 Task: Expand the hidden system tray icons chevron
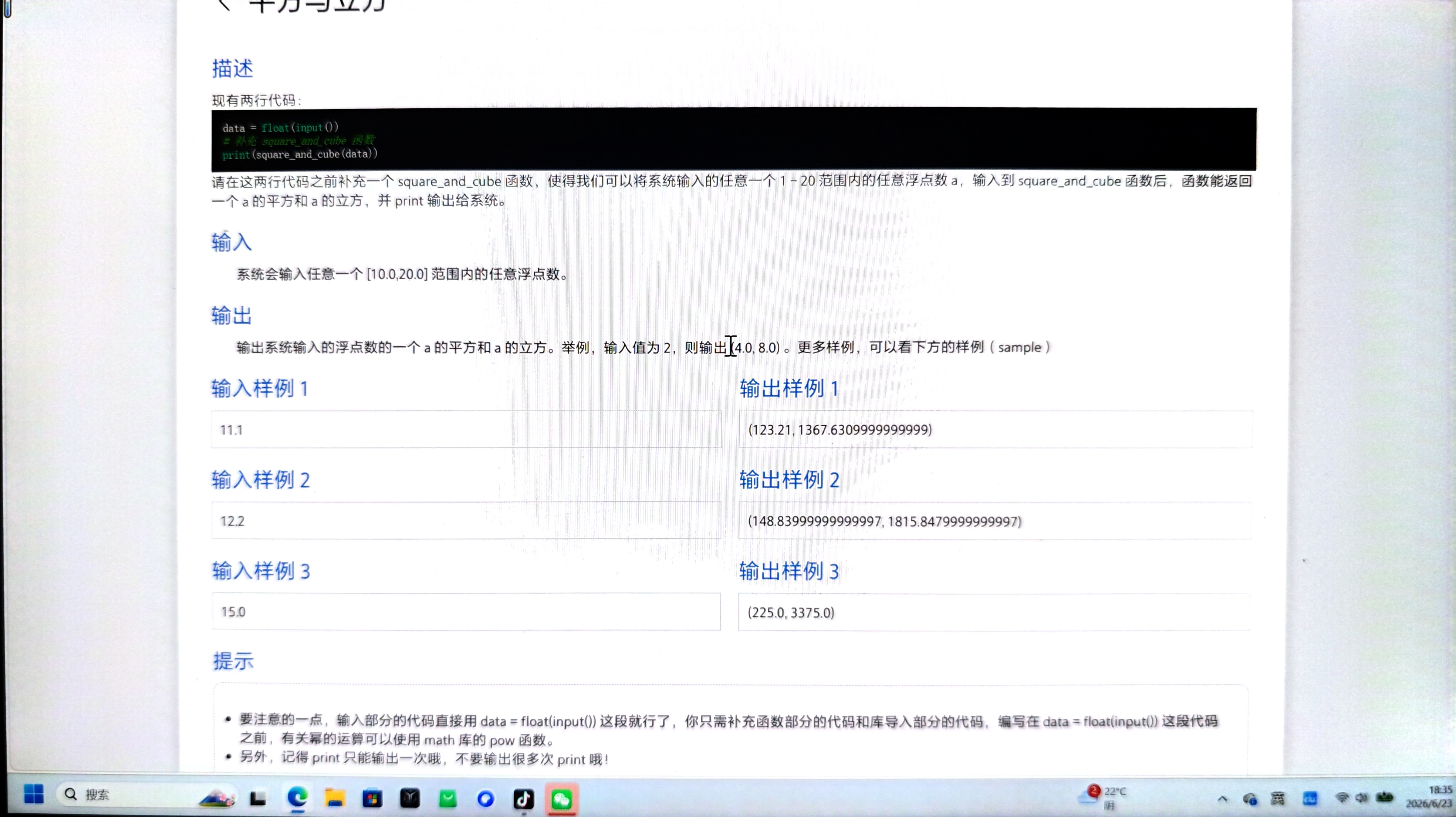[x=1223, y=799]
